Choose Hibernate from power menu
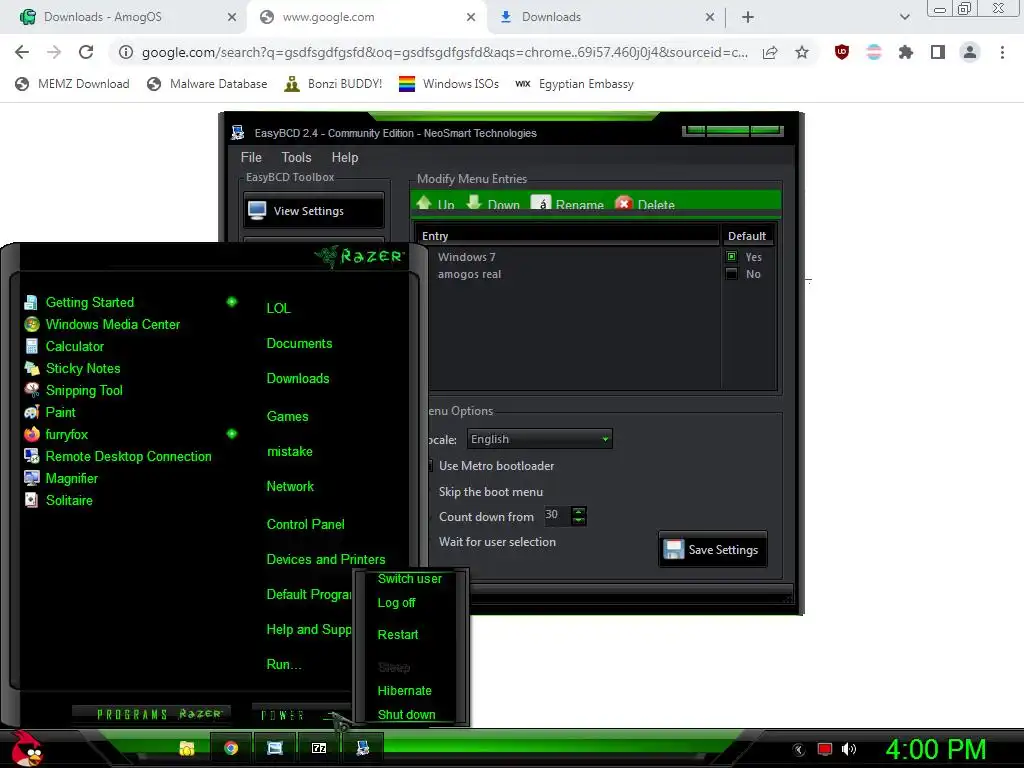Screen dimensions: 1024x768 (404, 691)
